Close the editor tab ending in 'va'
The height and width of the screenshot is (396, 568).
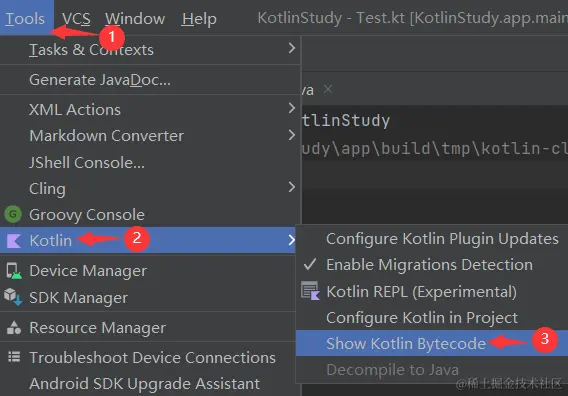(x=328, y=89)
